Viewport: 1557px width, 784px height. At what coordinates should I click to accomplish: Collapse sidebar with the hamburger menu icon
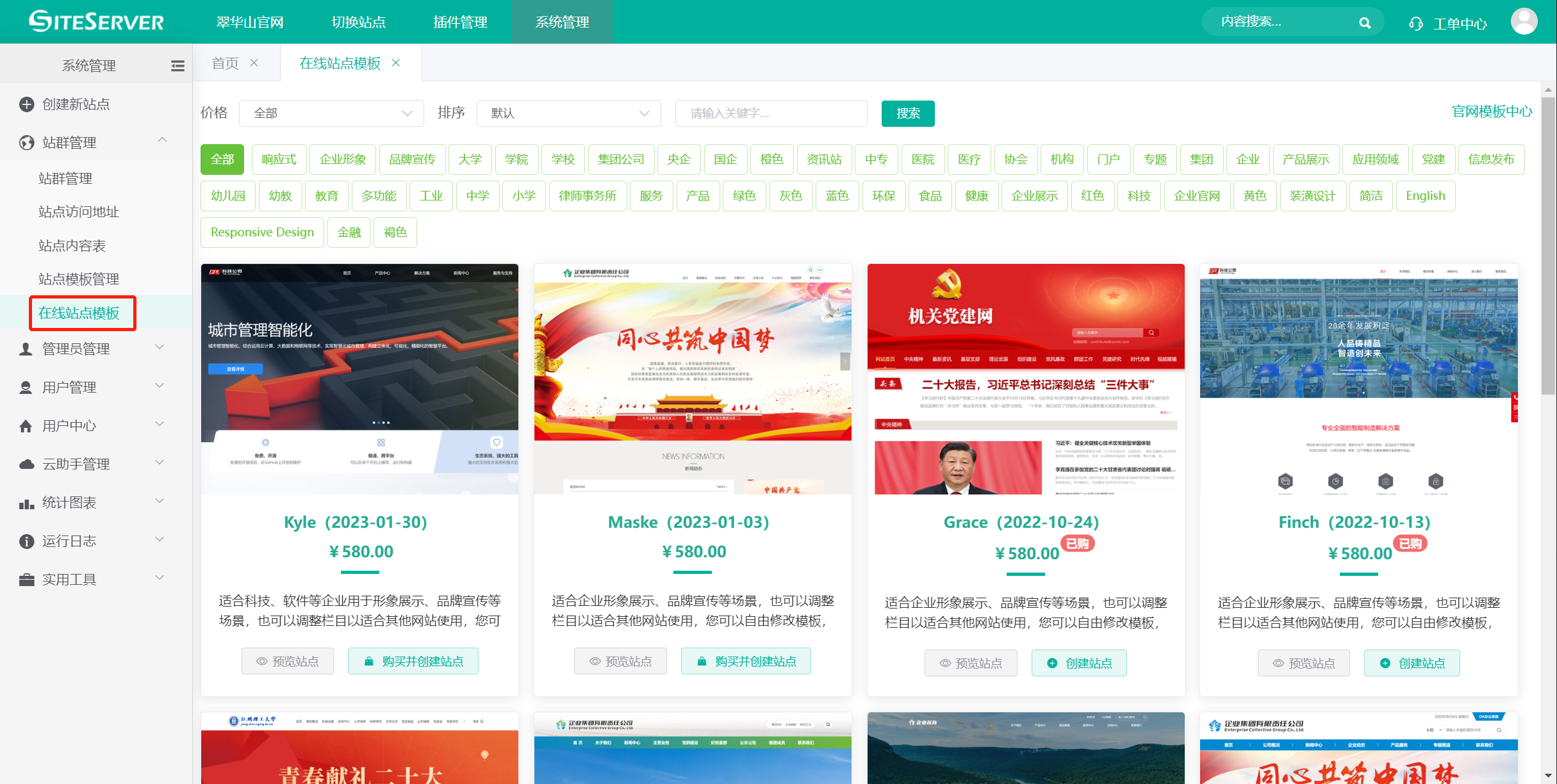click(177, 65)
